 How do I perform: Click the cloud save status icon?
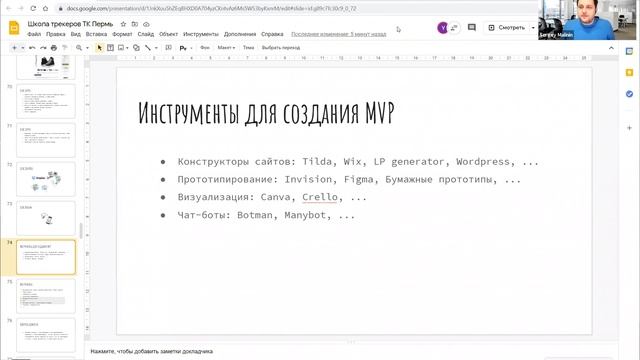(146, 24)
